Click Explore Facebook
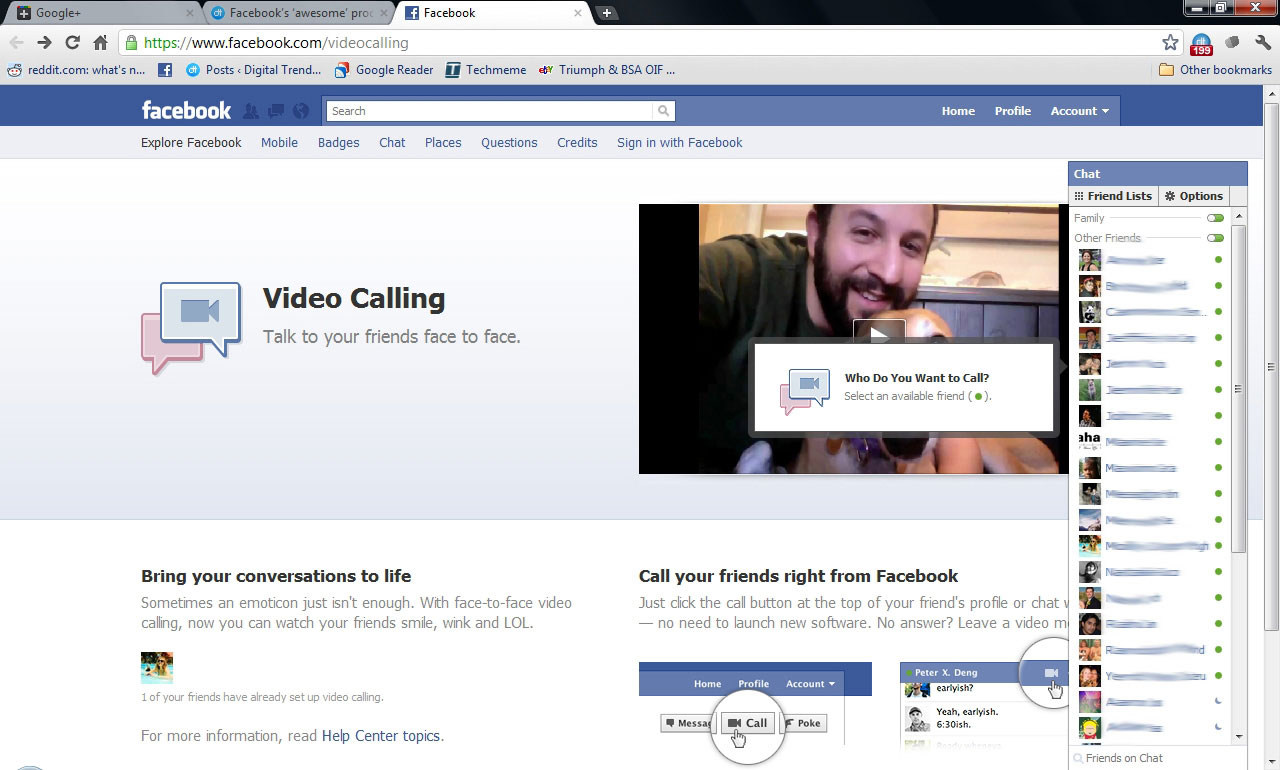1280x770 pixels. tap(191, 142)
